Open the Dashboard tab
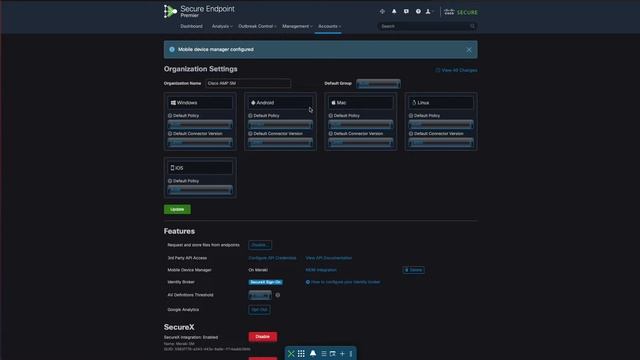 191,26
